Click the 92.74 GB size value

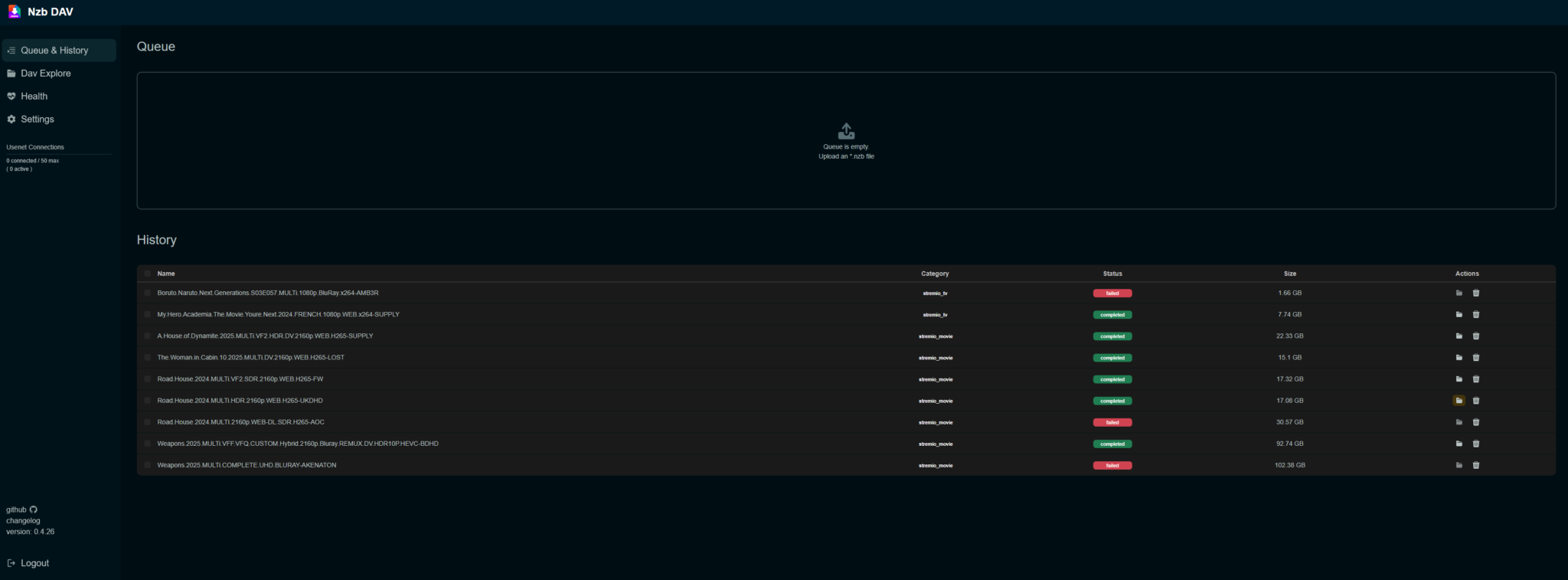point(1290,444)
